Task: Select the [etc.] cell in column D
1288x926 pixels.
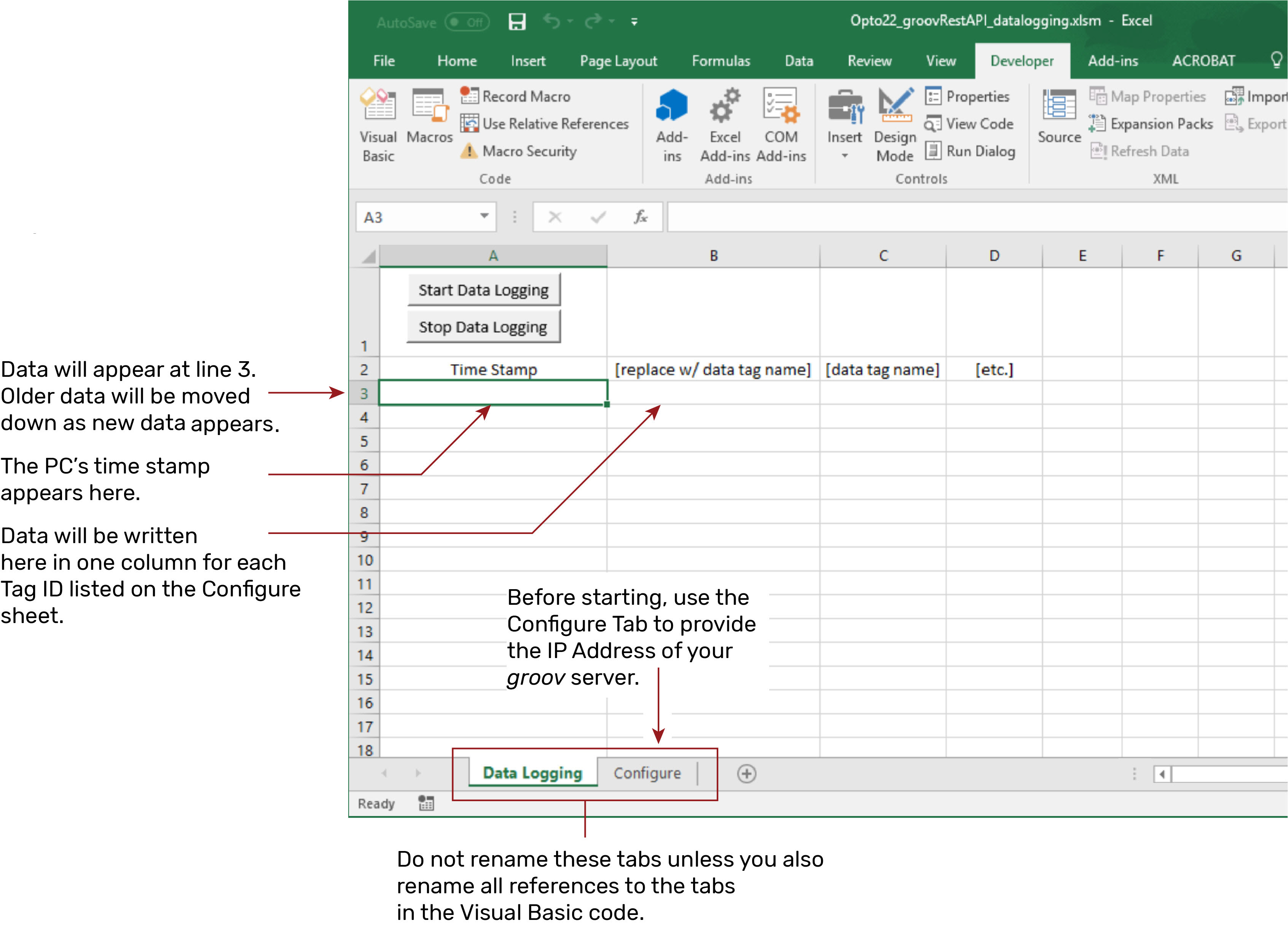Action: click(994, 370)
